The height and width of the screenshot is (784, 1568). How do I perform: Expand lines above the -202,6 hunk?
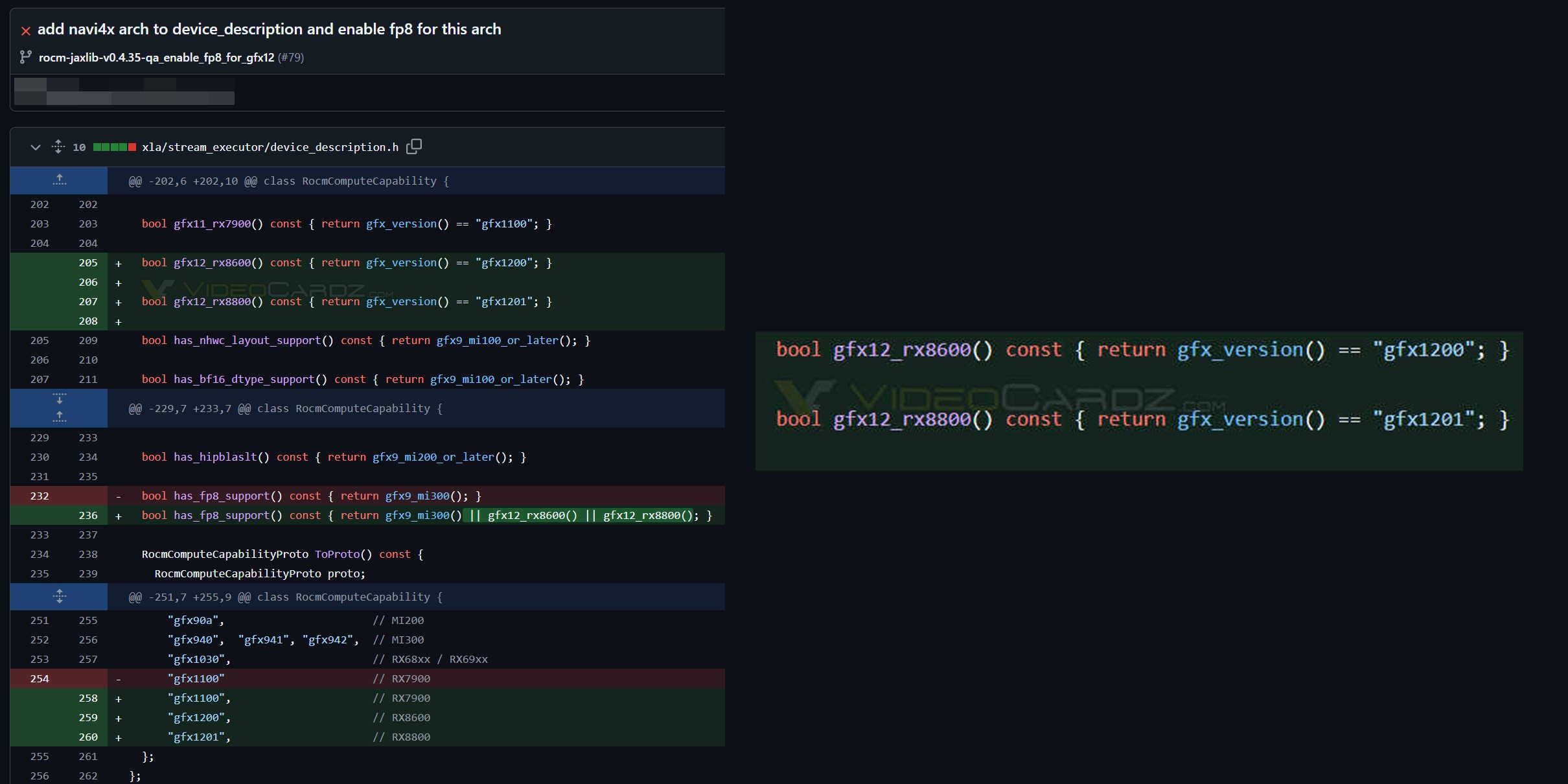click(59, 180)
